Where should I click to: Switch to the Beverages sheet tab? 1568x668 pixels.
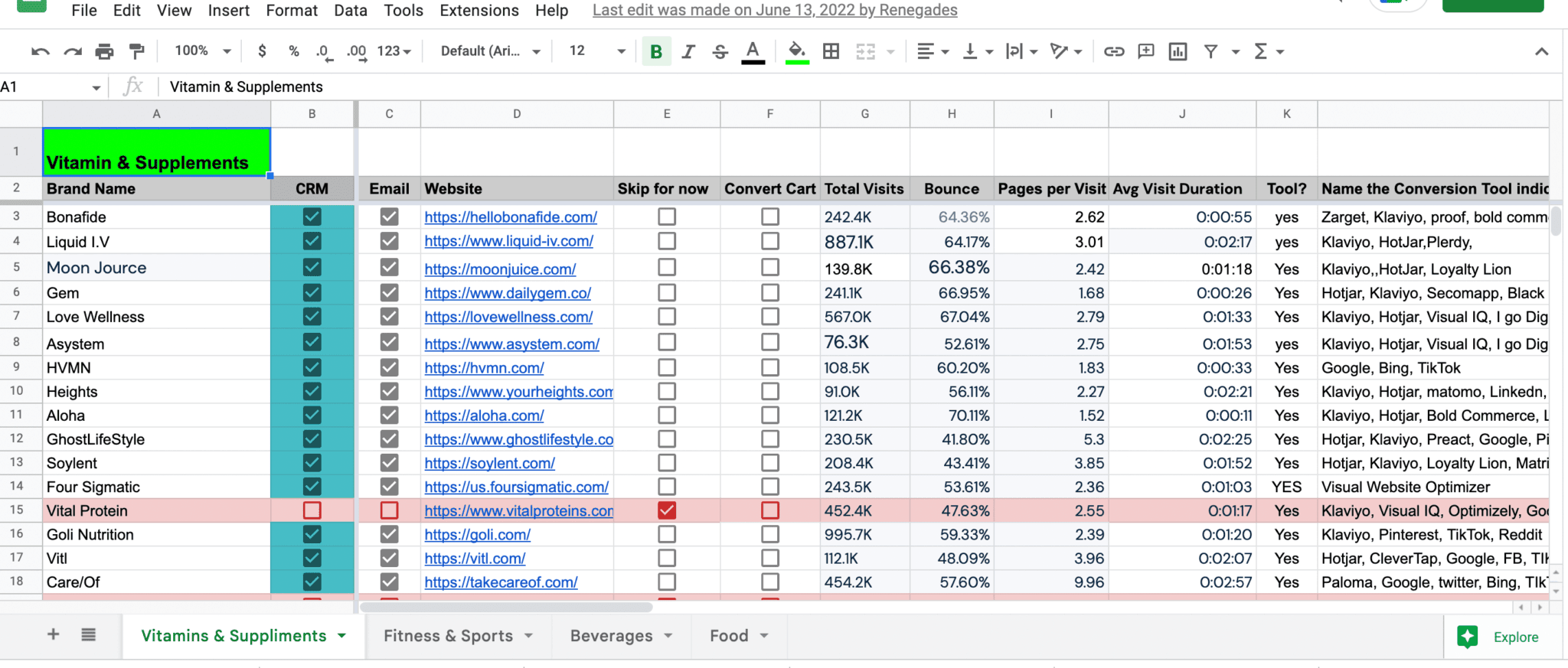(611, 636)
